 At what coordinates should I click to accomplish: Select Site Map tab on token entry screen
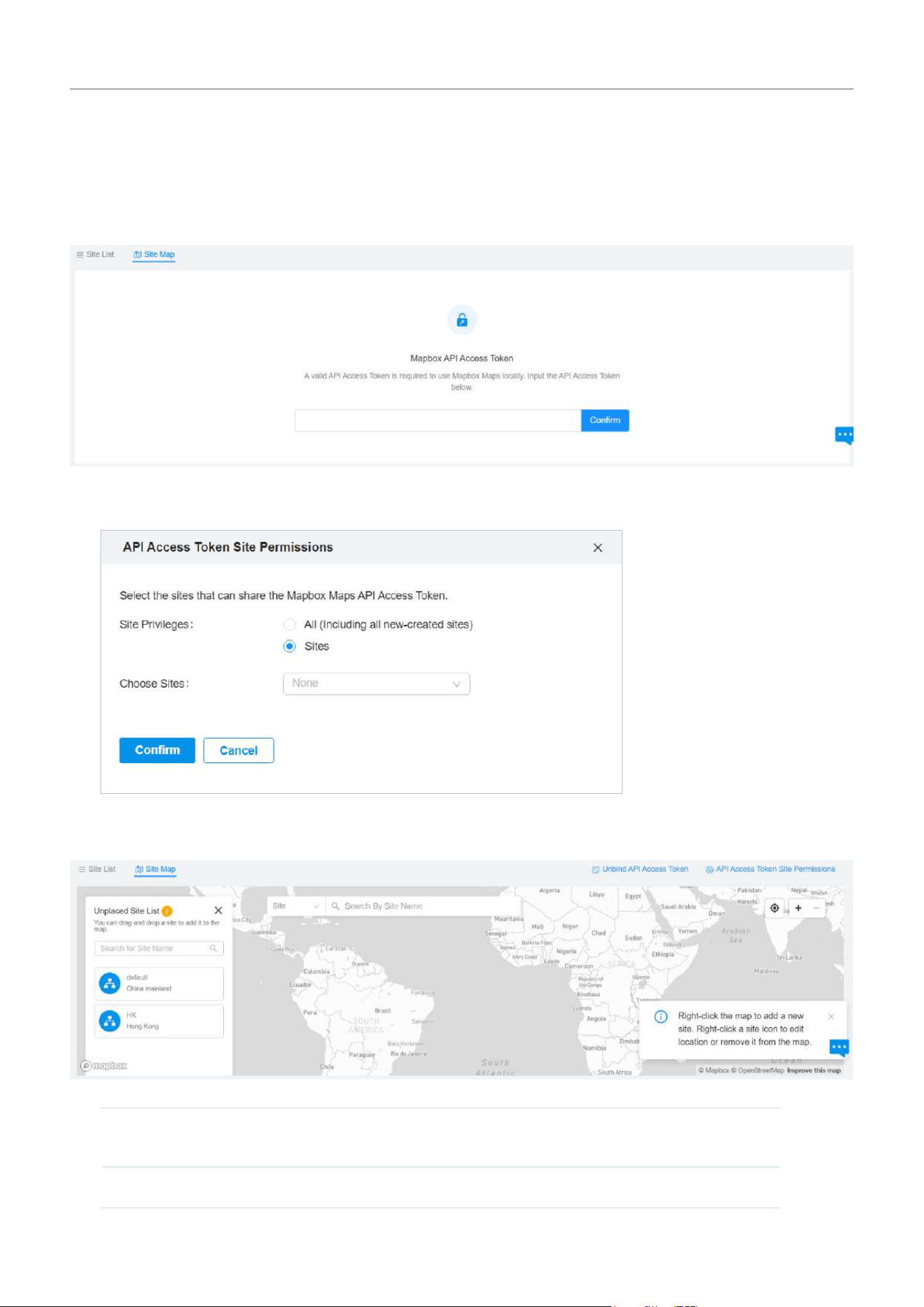(x=154, y=255)
